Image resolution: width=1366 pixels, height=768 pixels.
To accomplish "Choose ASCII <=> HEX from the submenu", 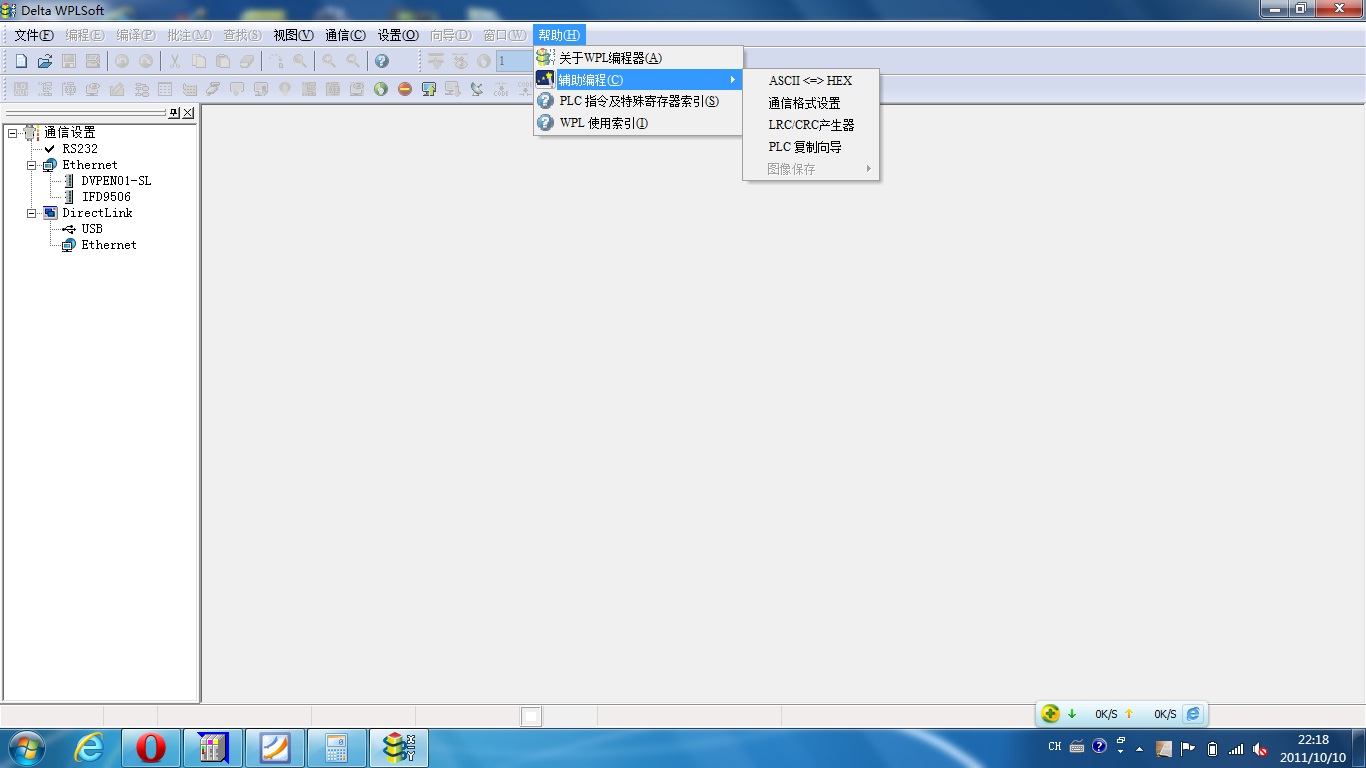I will point(810,81).
